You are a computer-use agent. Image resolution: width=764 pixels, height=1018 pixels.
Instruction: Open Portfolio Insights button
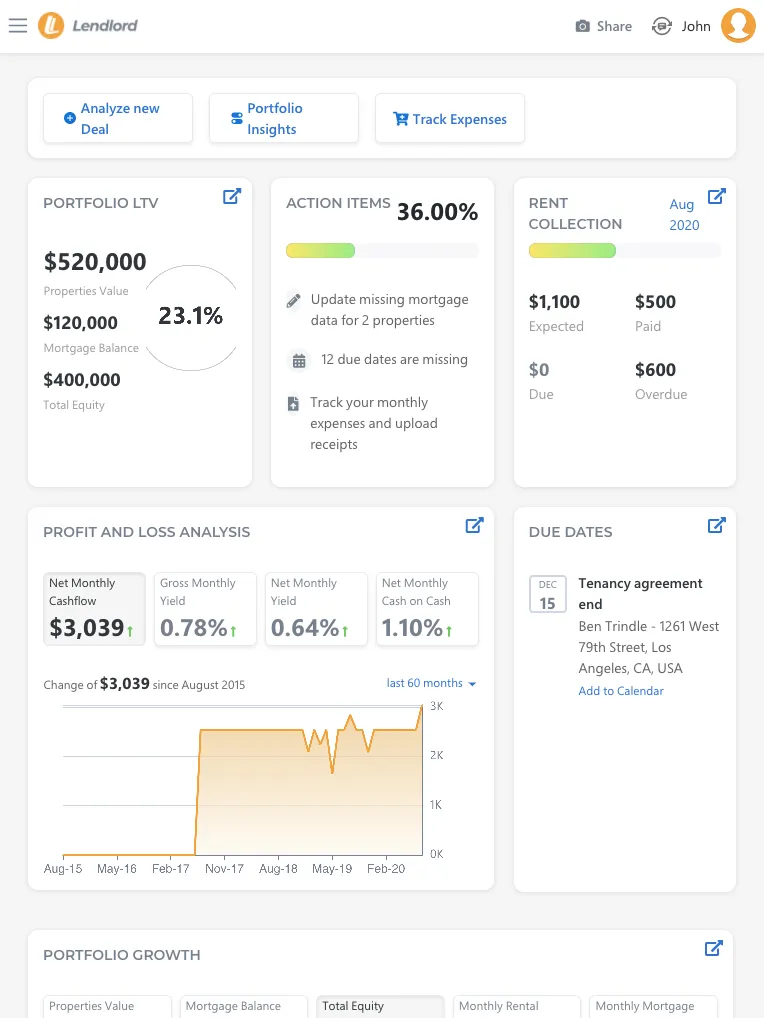click(x=284, y=118)
